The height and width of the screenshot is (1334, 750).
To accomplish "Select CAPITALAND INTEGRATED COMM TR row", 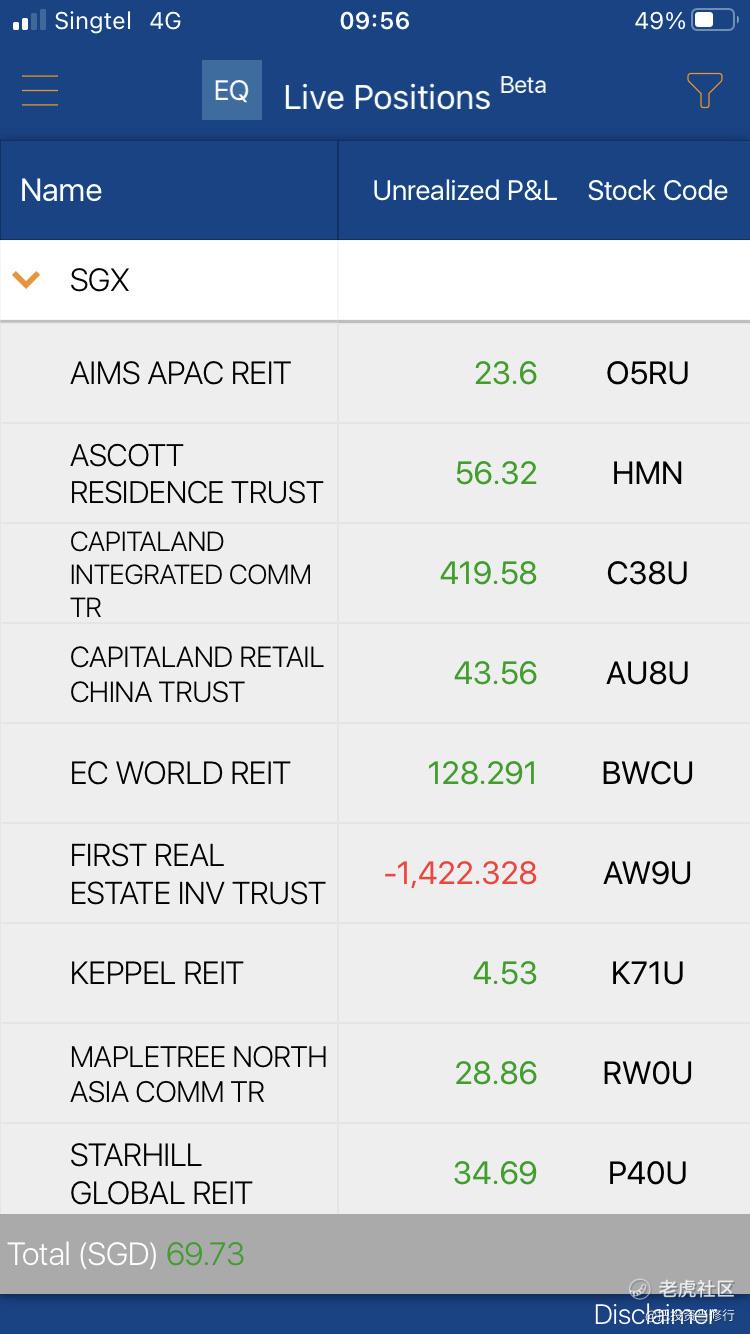I will coord(190,573).
